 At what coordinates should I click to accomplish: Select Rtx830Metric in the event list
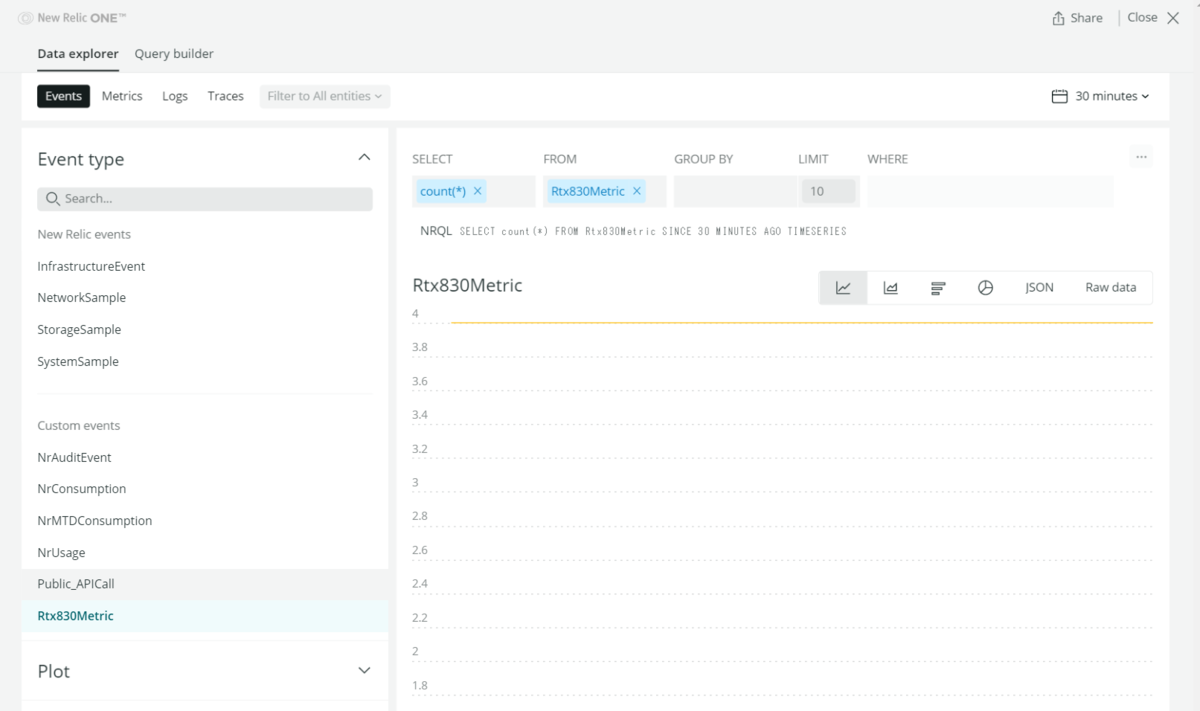point(205,616)
